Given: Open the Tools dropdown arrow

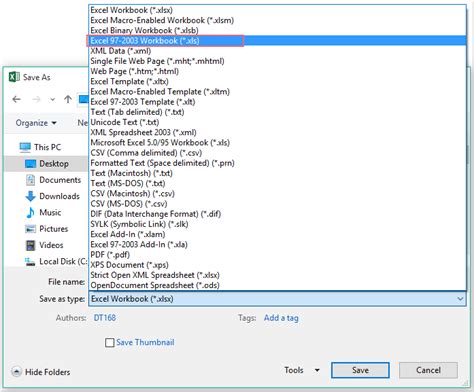Looking at the screenshot, I should (317, 370).
